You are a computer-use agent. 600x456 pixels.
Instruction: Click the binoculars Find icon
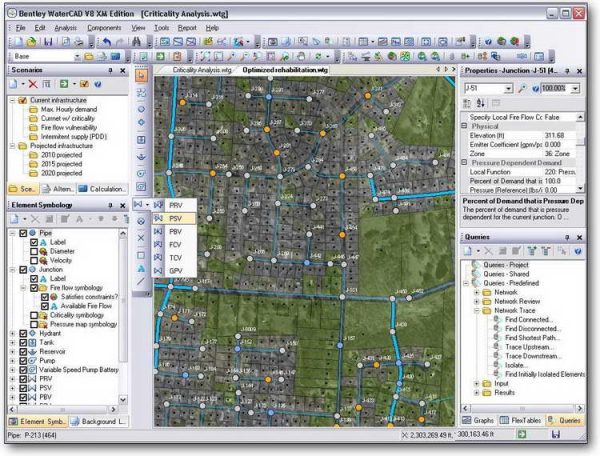137,41
